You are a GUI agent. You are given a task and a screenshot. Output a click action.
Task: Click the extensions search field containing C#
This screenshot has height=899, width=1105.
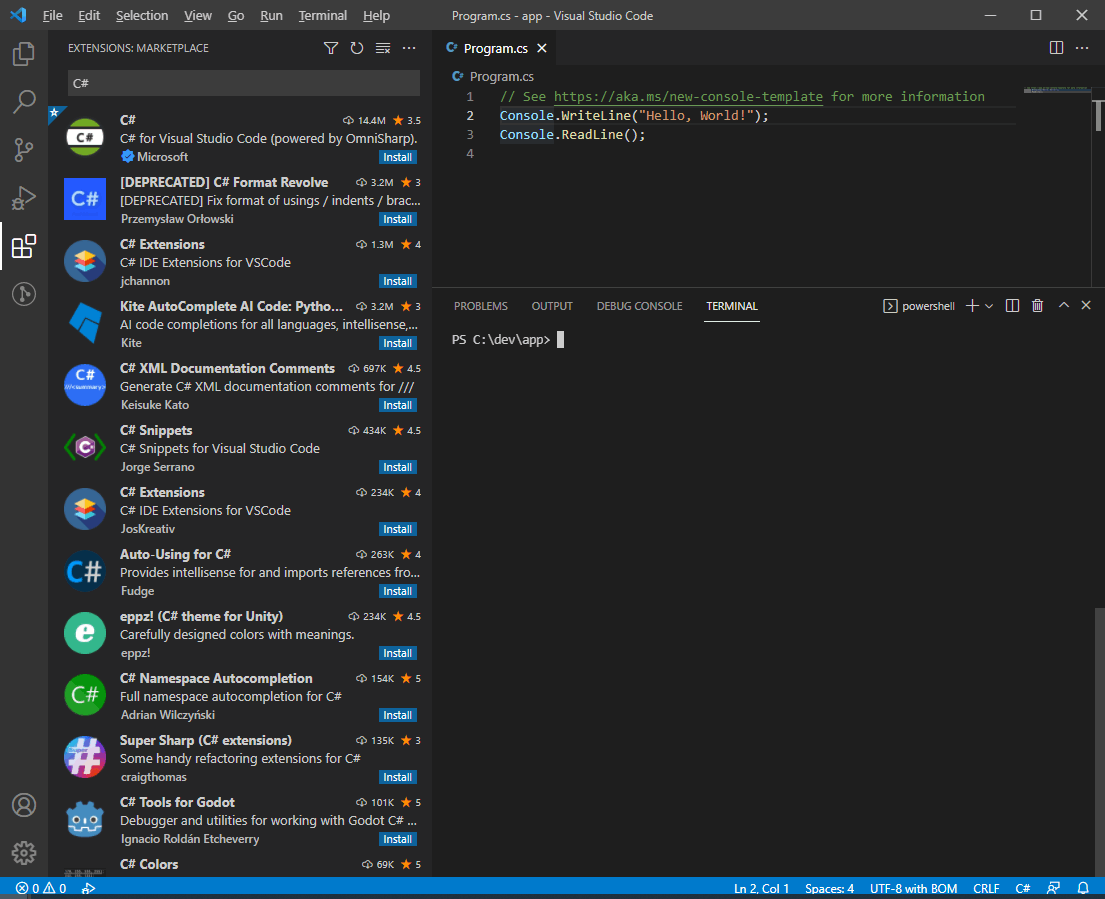tap(244, 83)
